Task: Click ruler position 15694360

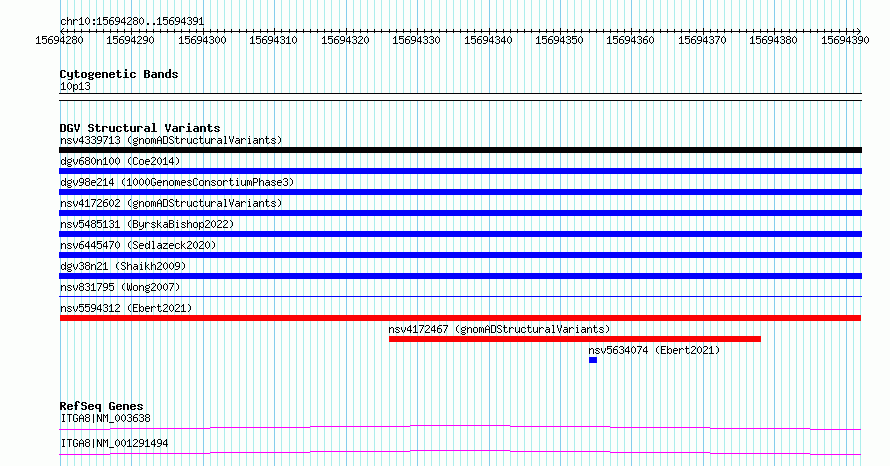Action: tap(630, 40)
